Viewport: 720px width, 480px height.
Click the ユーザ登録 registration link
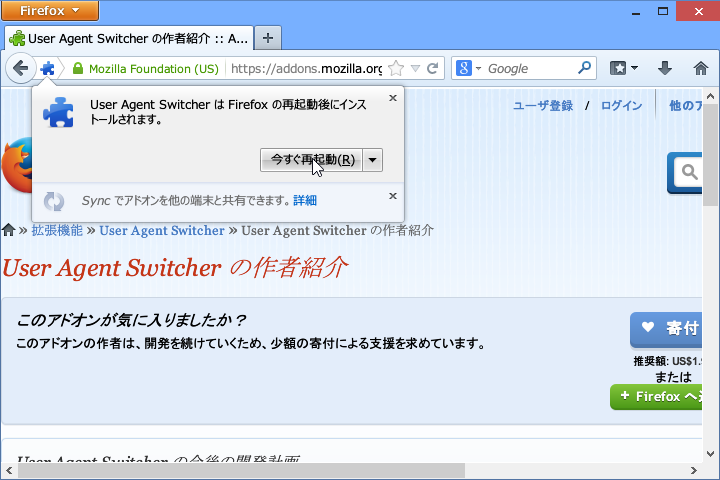(543, 106)
